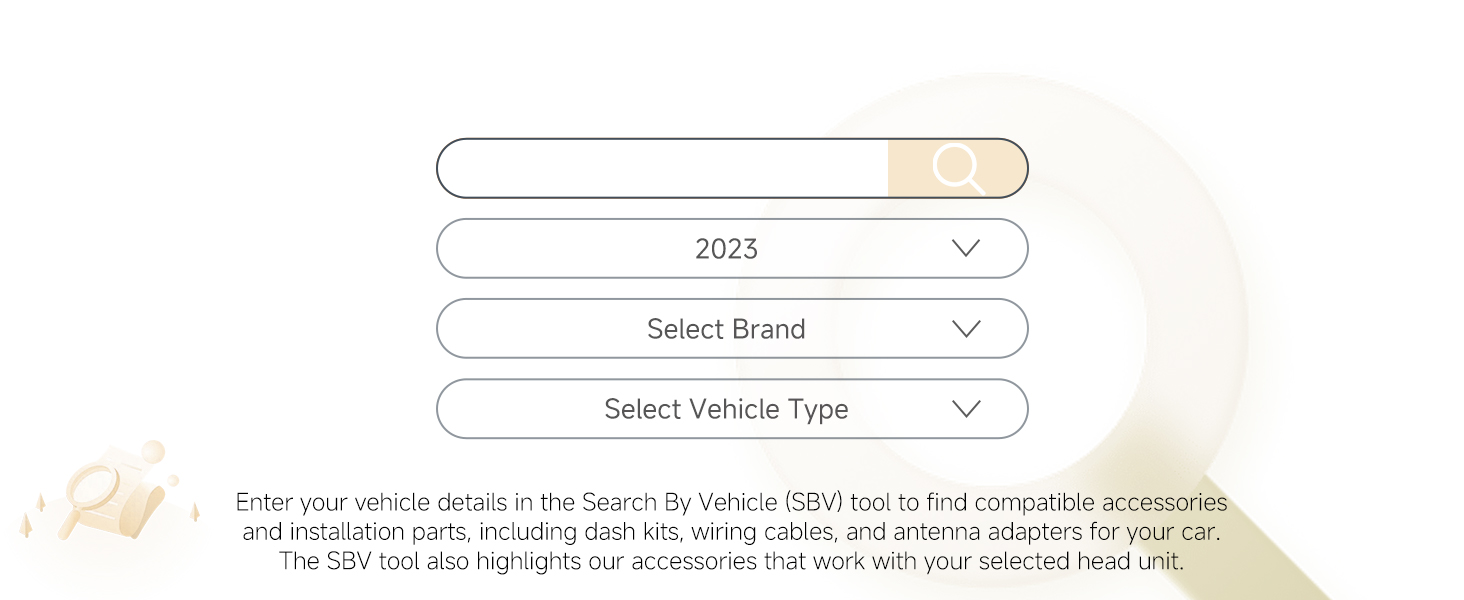Click the chevron arrow beside Select Brand
This screenshot has height=600, width=1464.
(x=966, y=328)
